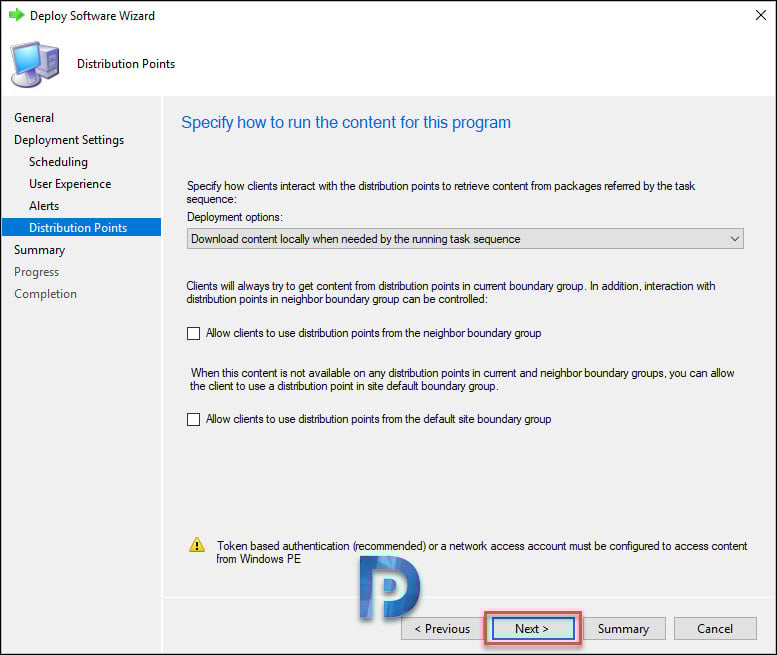Screen dimensions: 777x655
Task: Click the blue P watermark logo
Action: [389, 587]
